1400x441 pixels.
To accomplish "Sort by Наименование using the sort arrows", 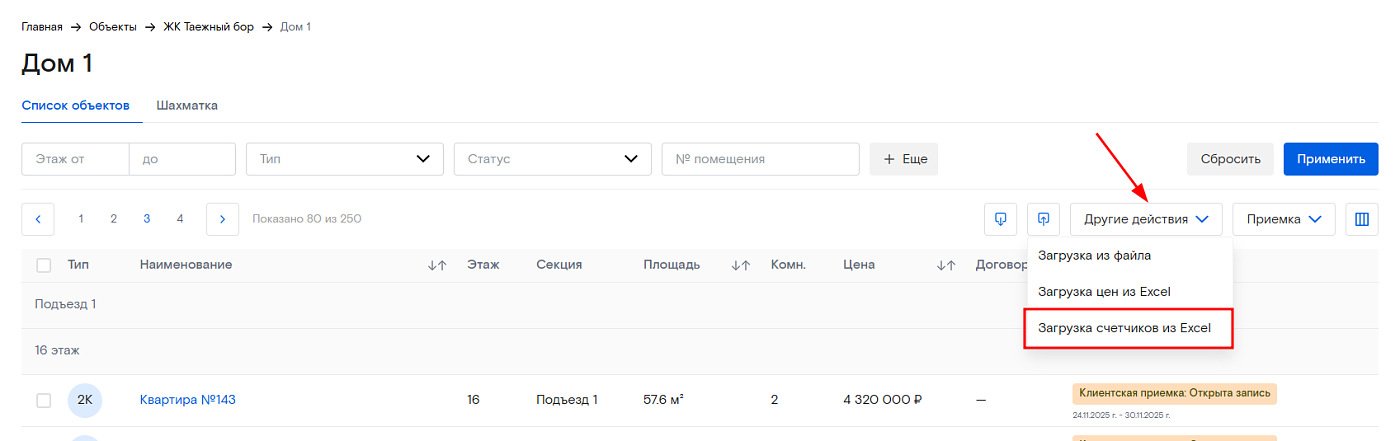I will (437, 265).
